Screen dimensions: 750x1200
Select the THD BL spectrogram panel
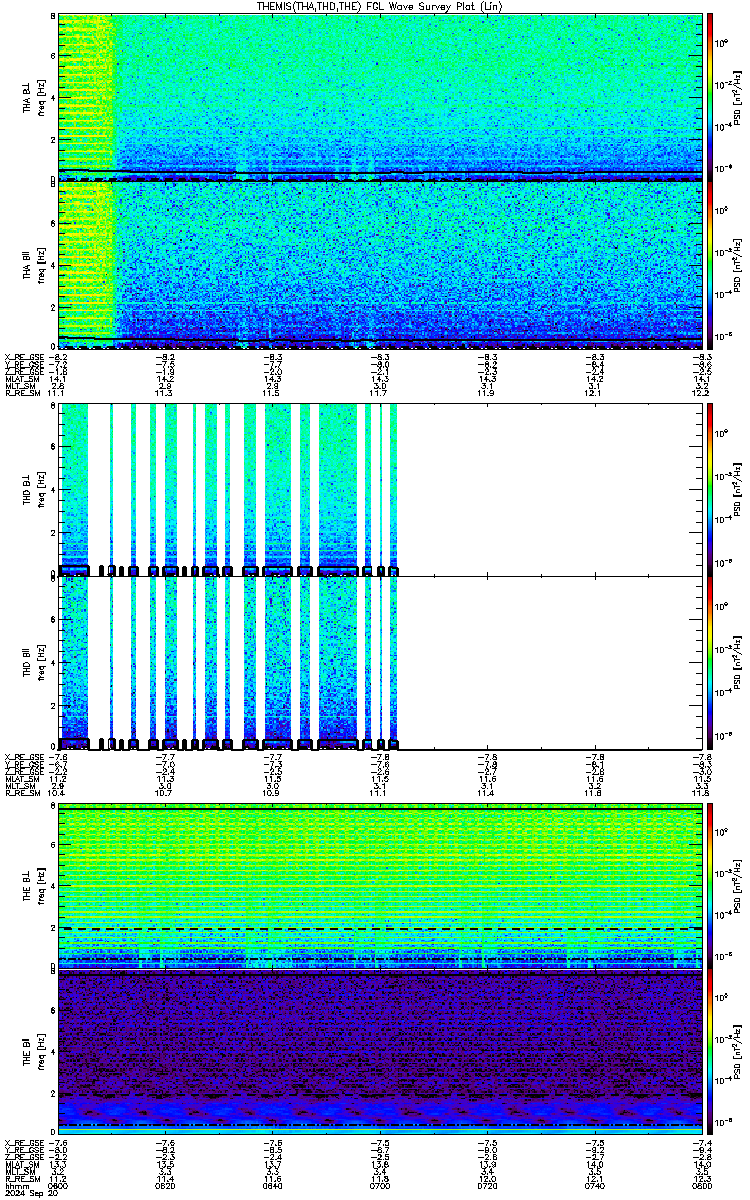click(379, 489)
